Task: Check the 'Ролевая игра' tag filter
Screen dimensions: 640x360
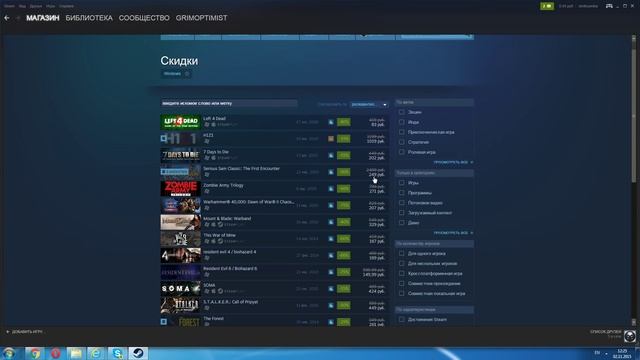Action: click(402, 152)
